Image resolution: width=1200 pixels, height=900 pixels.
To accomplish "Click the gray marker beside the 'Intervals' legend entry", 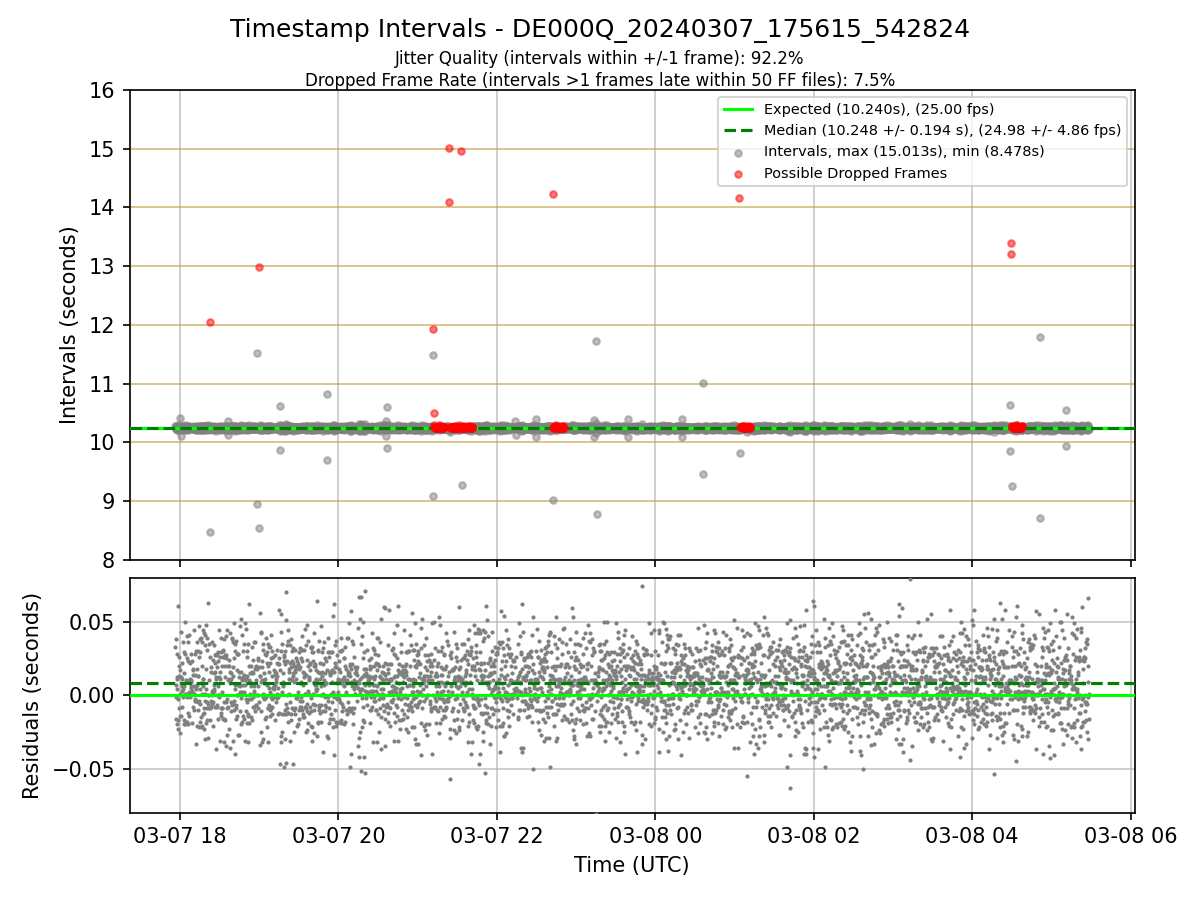I will [x=738, y=152].
